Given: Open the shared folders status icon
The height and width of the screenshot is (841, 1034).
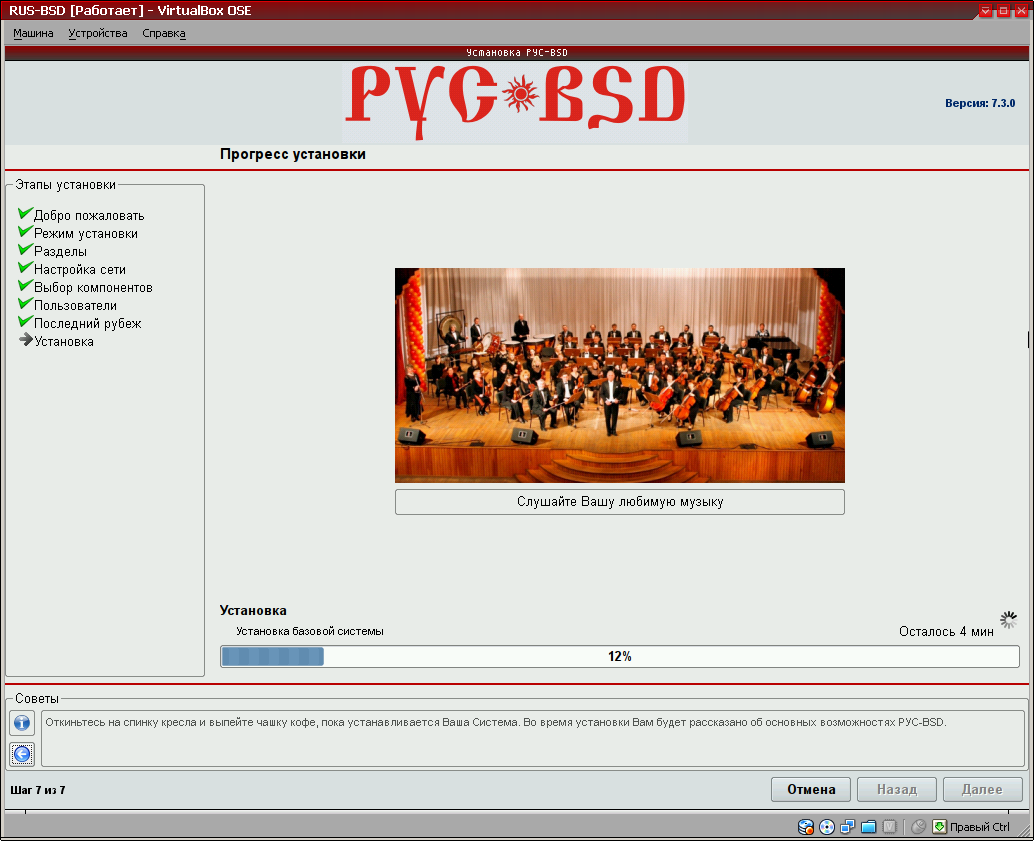Looking at the screenshot, I should click(868, 826).
